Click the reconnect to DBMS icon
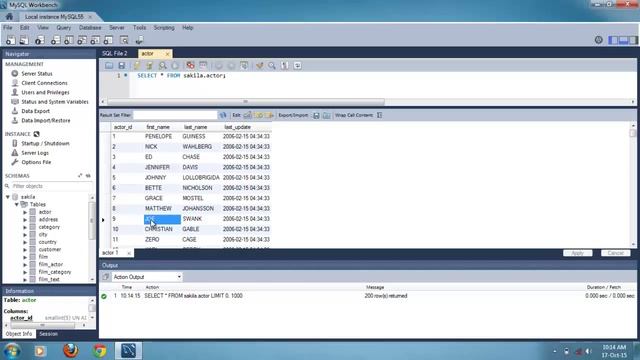Image resolution: width=640 pixels, height=360 pixels. point(139,40)
